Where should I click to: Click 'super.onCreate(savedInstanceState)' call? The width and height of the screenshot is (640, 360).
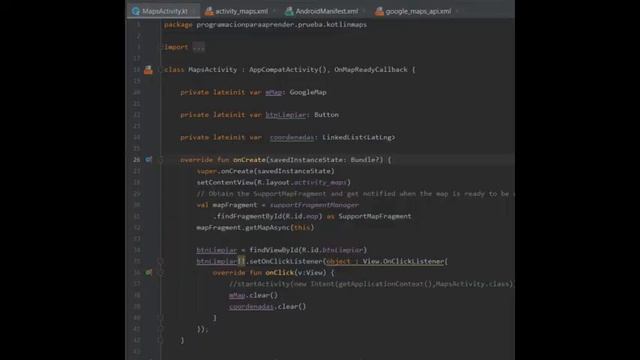[265, 171]
